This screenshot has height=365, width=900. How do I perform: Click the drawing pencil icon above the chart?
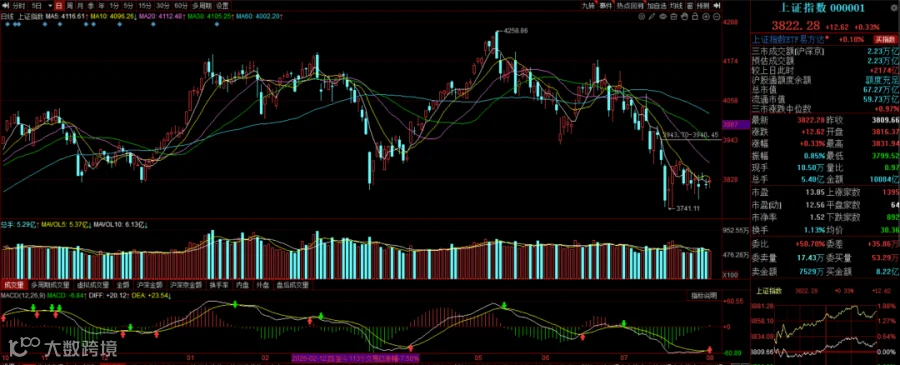[x=651, y=16]
